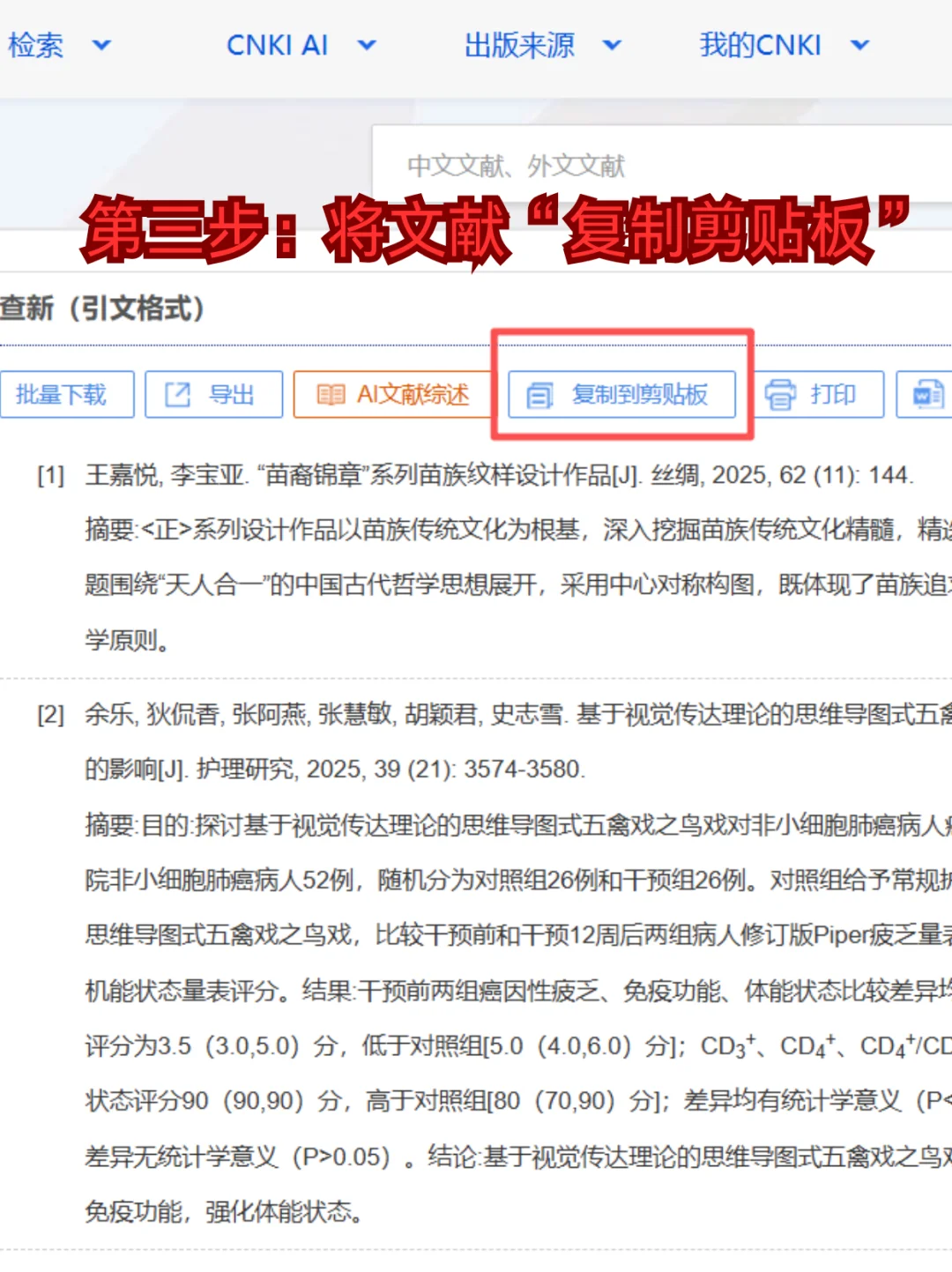Expand the 检索 dropdown arrow
This screenshot has height=1272, width=952.
(x=101, y=45)
